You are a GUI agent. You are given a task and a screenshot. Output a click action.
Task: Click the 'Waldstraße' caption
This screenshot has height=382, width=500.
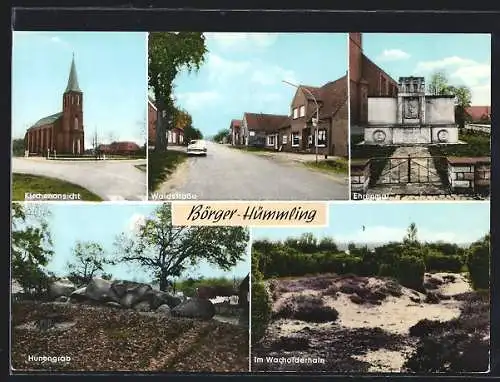point(173,196)
